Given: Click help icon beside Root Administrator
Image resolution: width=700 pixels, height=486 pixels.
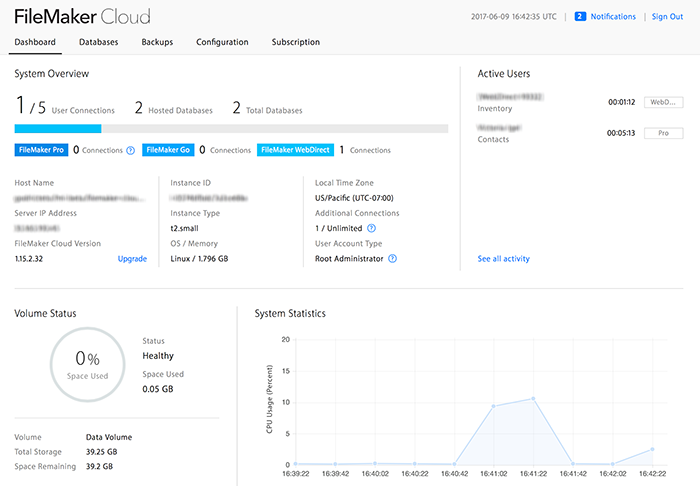Looking at the screenshot, I should [x=392, y=258].
